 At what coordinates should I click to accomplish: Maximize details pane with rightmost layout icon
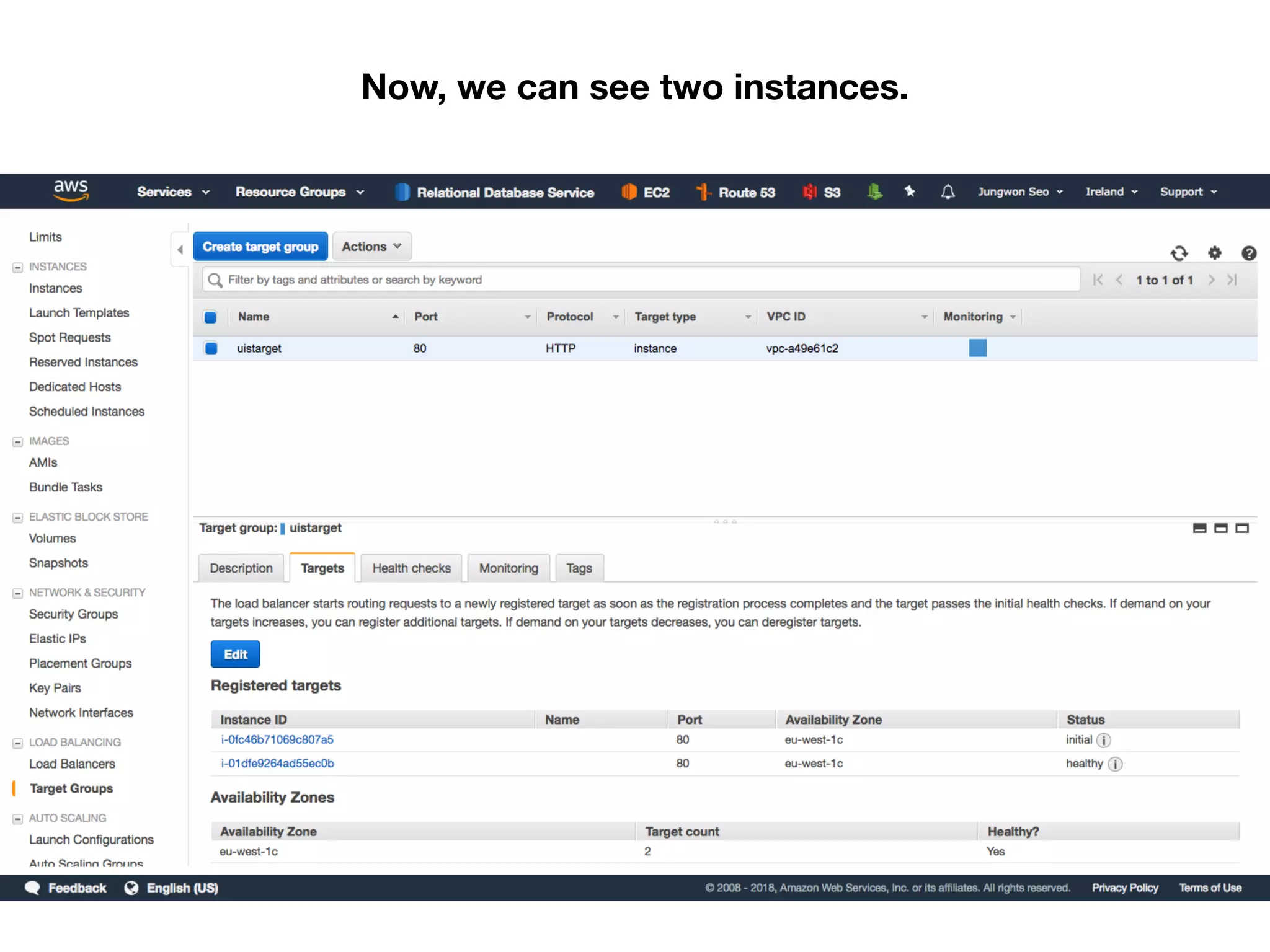pyautogui.click(x=1242, y=528)
